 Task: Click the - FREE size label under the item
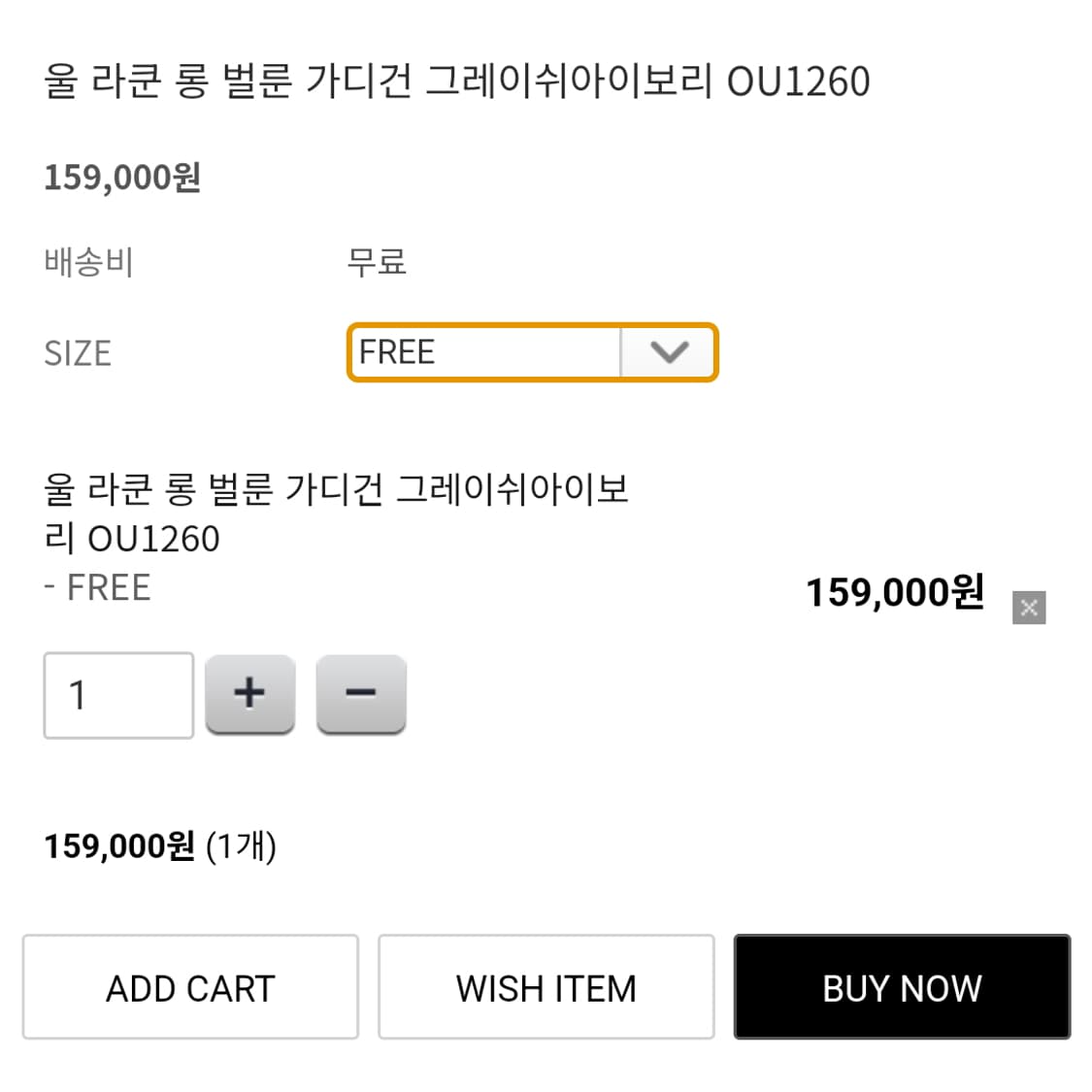pyautogui.click(x=97, y=585)
